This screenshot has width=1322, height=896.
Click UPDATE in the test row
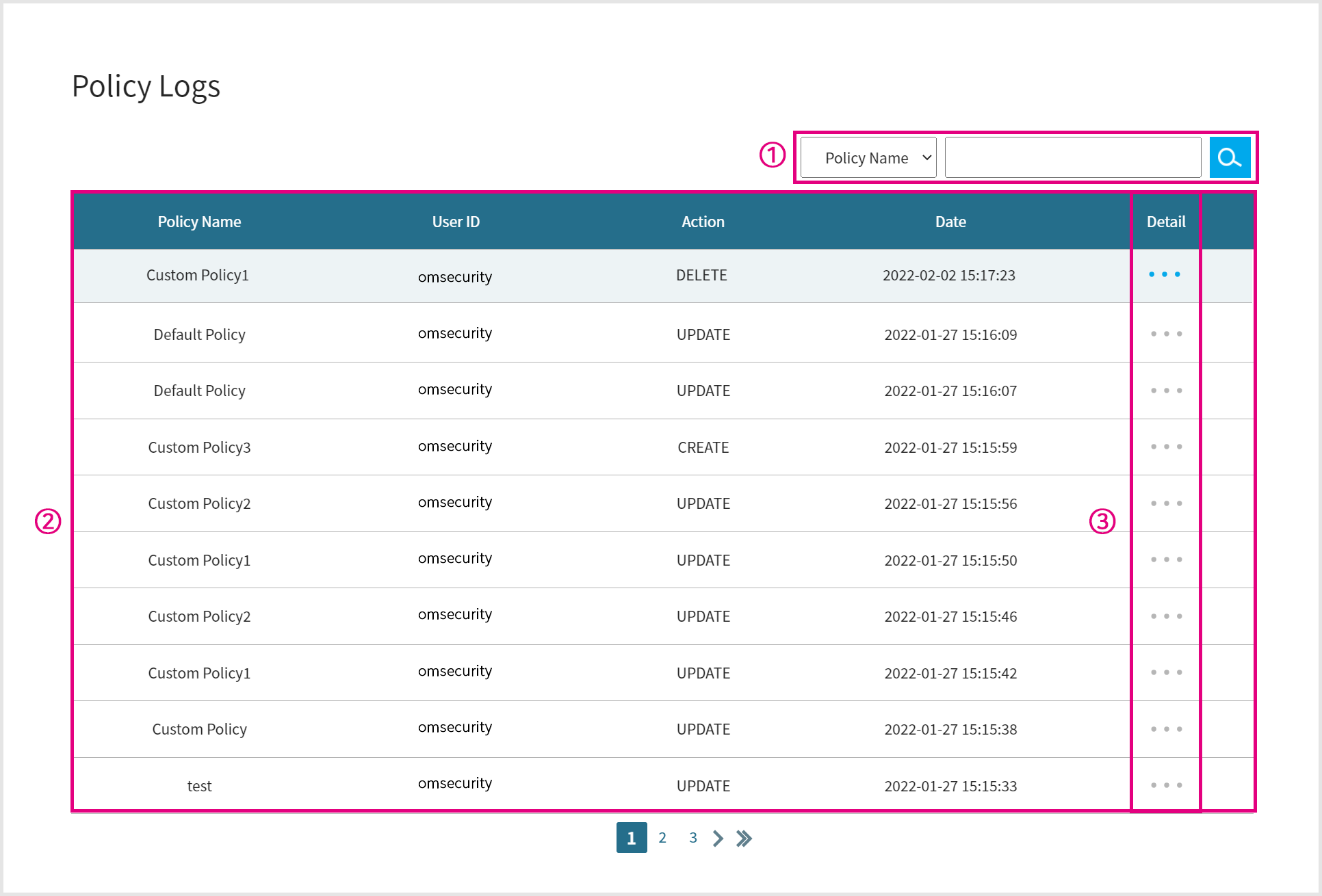click(703, 786)
